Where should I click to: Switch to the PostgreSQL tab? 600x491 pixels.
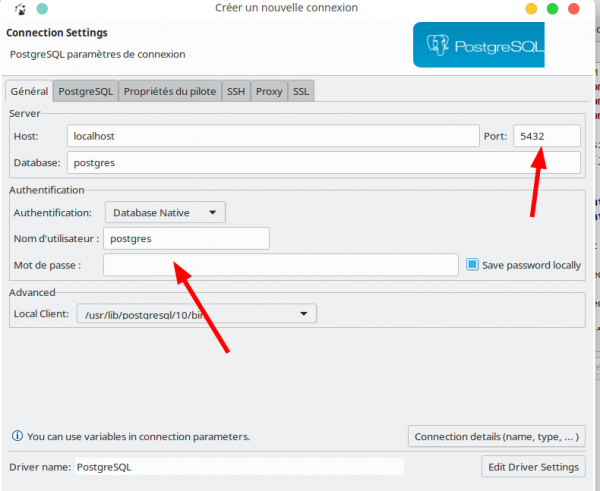[x=85, y=91]
